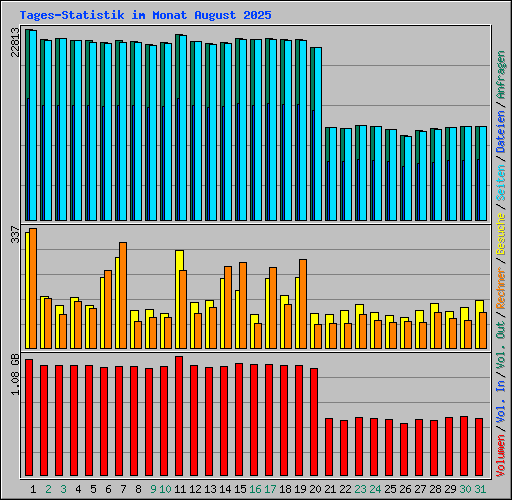
Task: Click day label 30 on x-axis
Action: 465,489
